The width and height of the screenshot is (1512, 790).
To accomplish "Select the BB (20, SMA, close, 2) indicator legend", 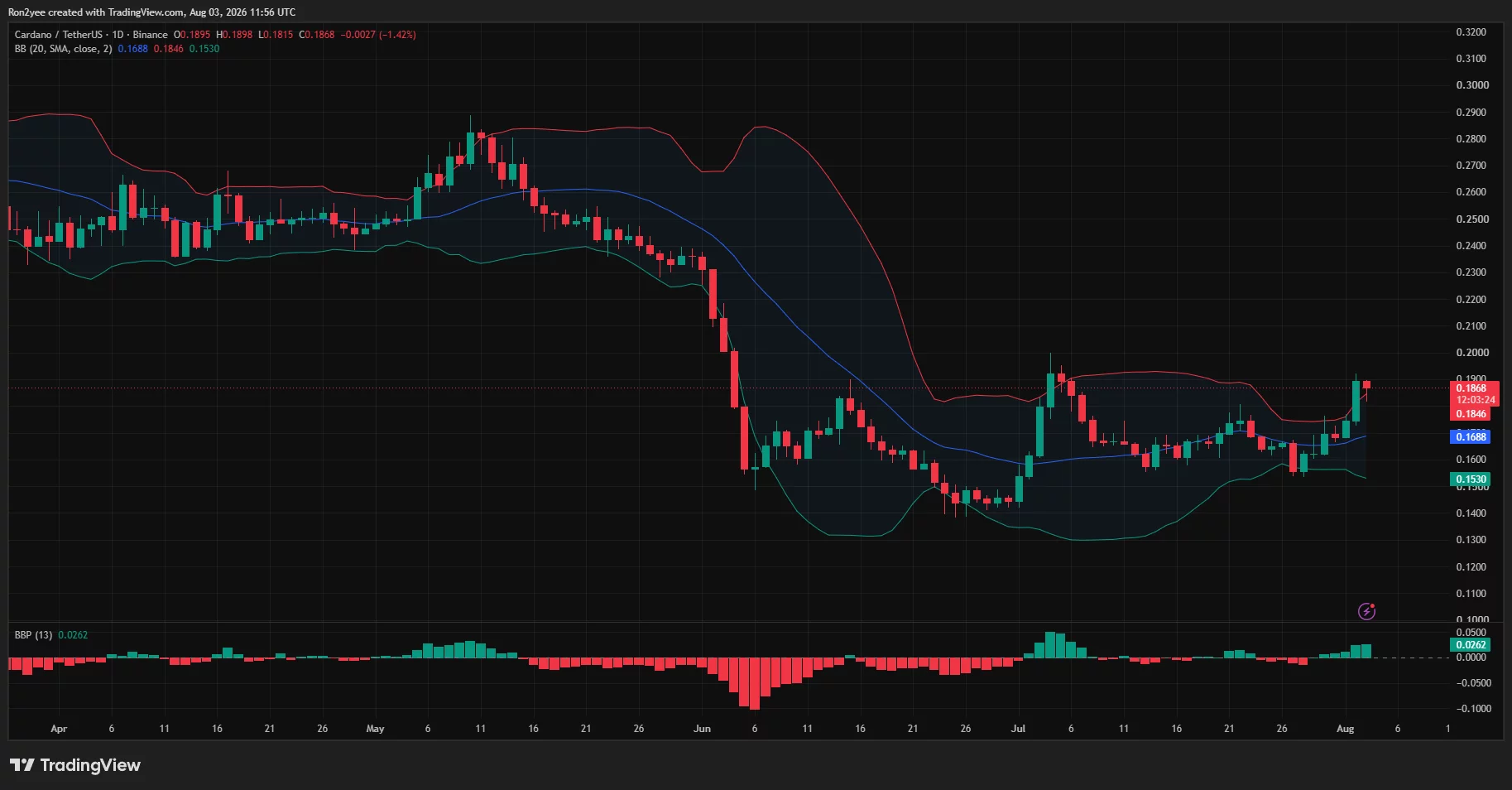I will [63, 49].
